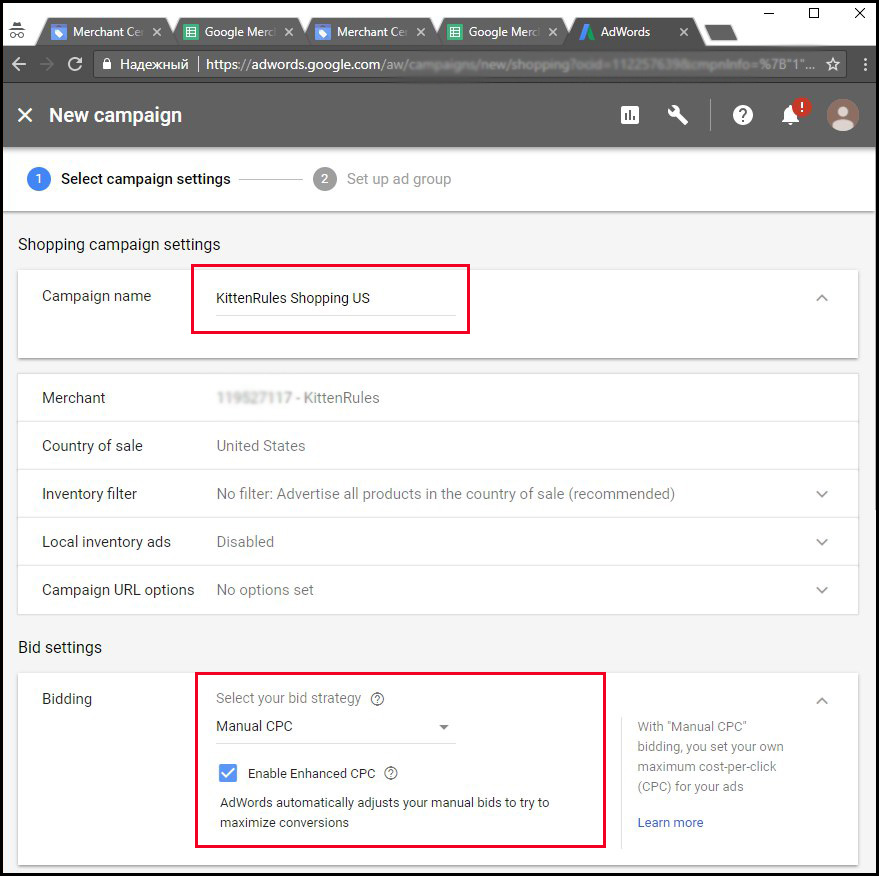This screenshot has height=876, width=879.
Task: Expand the Local inventory ads row
Action: (821, 542)
